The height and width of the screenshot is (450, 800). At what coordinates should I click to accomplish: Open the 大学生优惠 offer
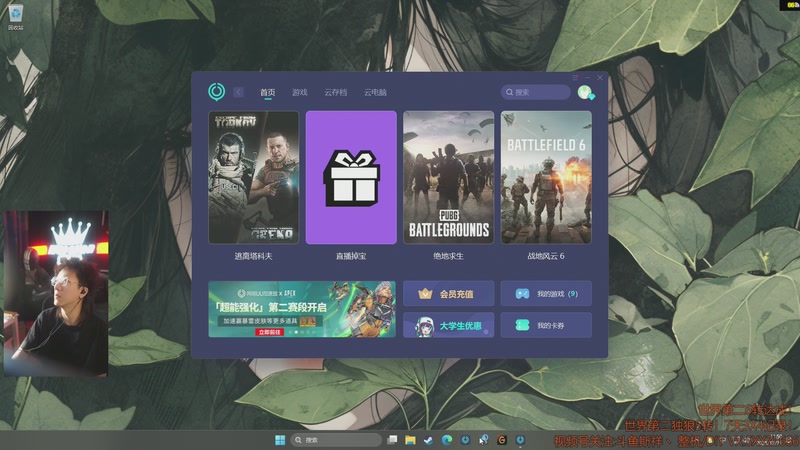448,325
